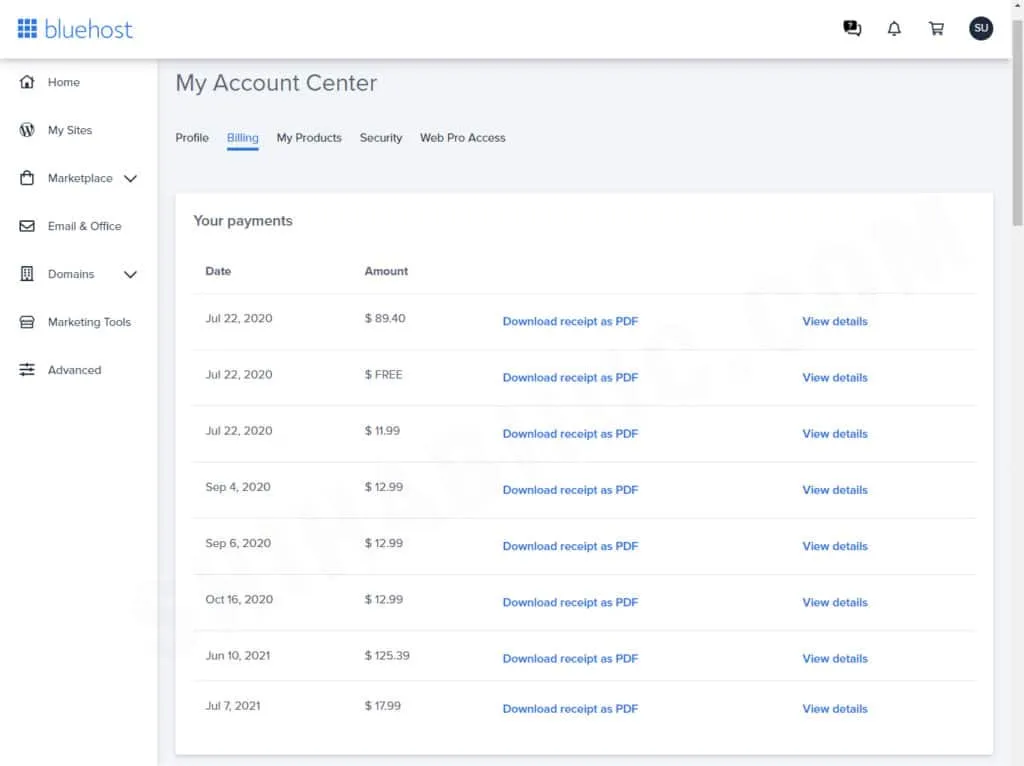Screen dimensions: 1024x766
Task: Click the Your payments heading
Action: point(243,221)
